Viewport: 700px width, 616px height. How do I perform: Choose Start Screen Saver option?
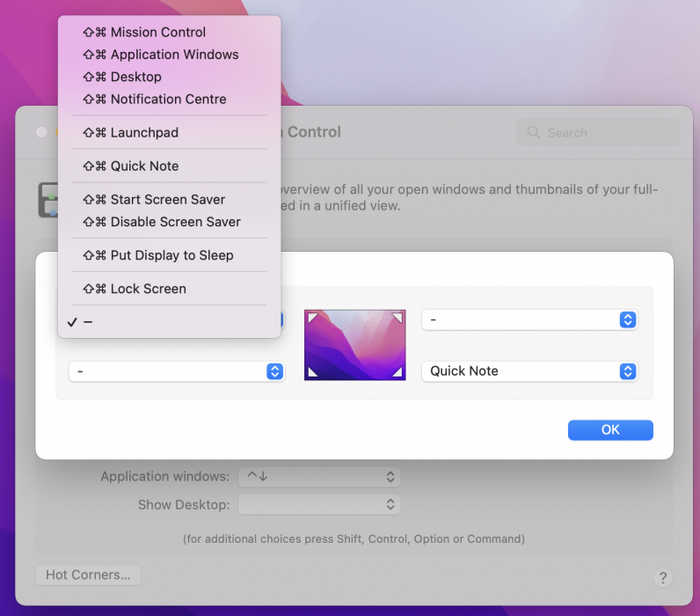coord(167,199)
